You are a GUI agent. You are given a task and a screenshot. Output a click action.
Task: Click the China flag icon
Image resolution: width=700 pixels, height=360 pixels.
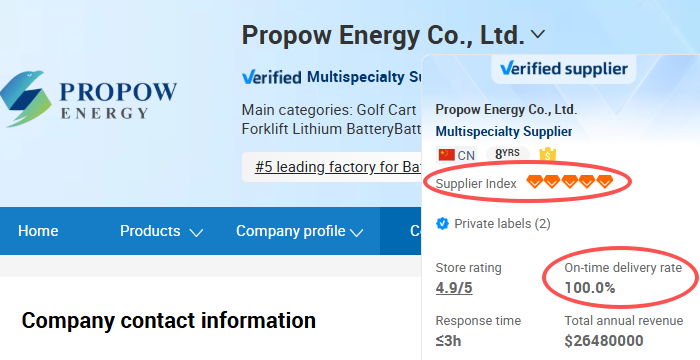[x=446, y=155]
